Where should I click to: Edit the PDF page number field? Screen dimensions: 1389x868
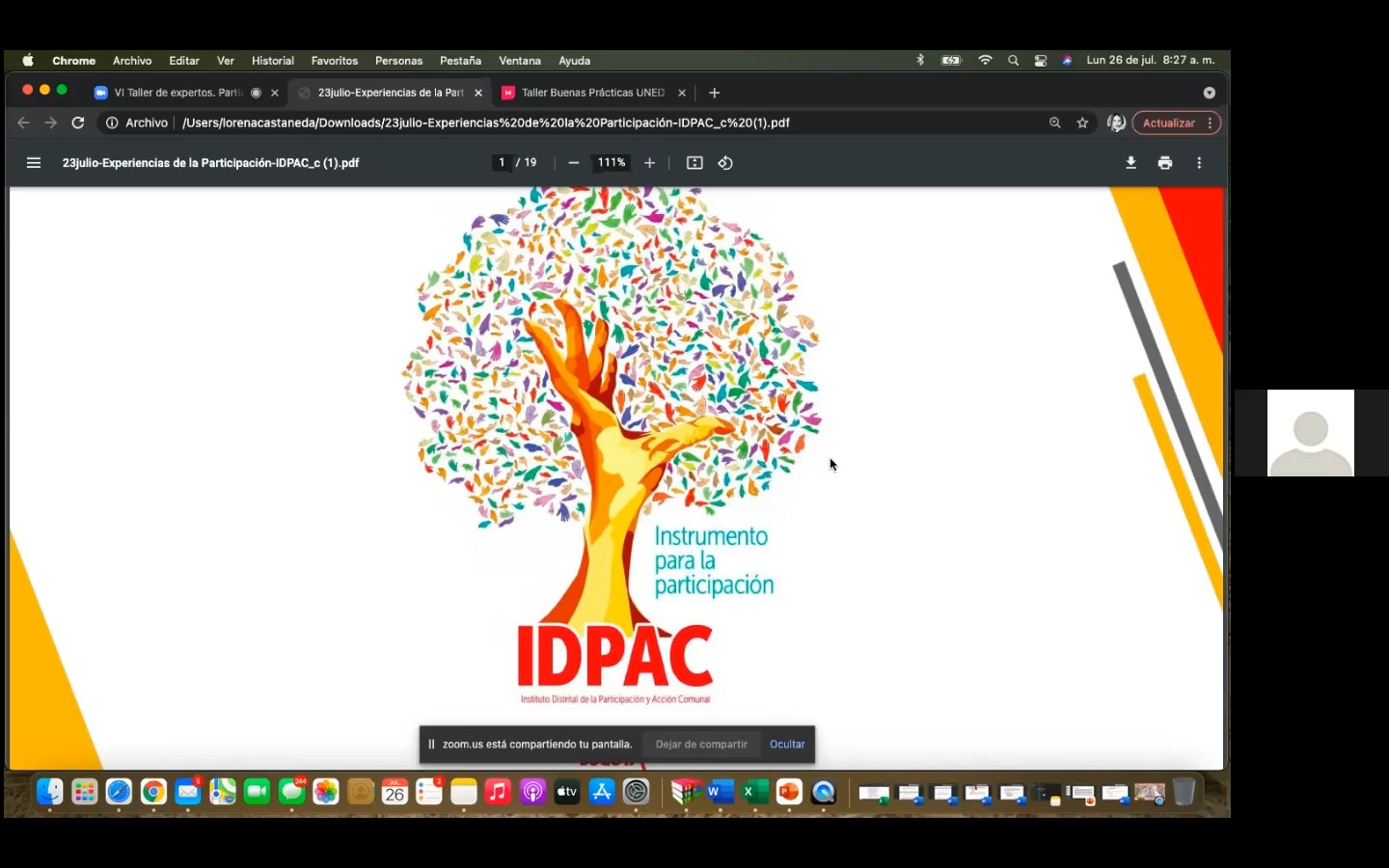[x=502, y=163]
